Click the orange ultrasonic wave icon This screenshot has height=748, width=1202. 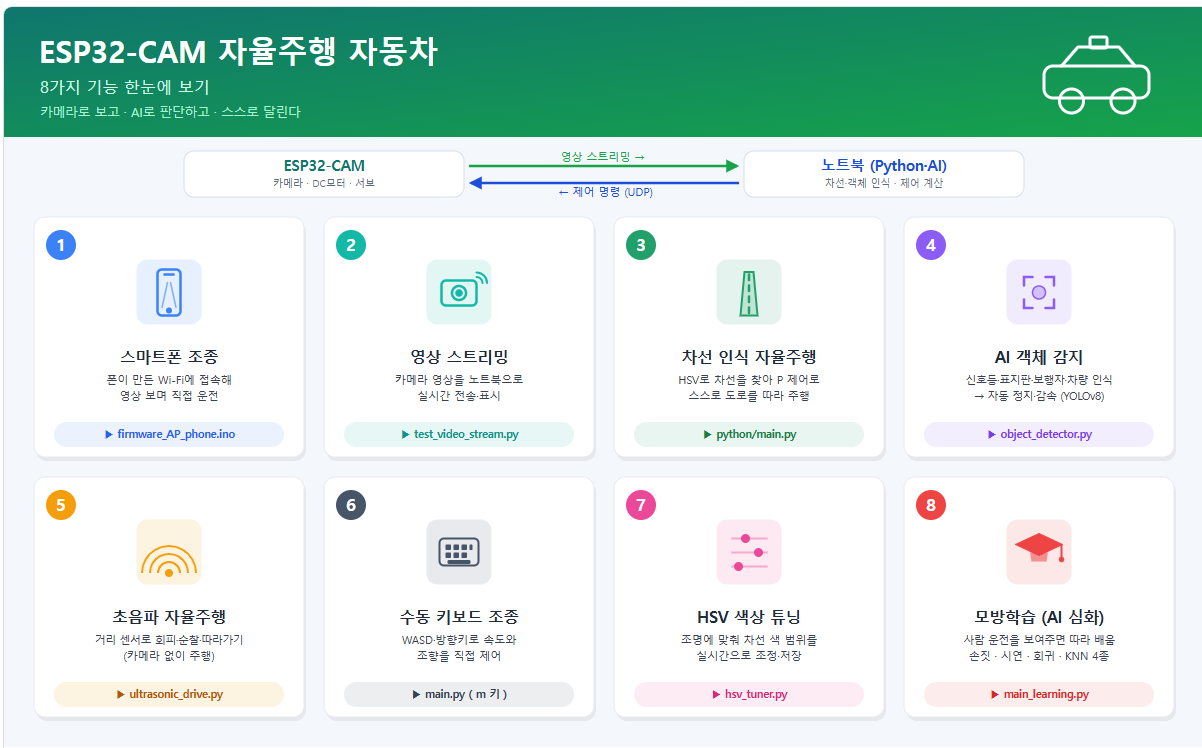tap(169, 552)
